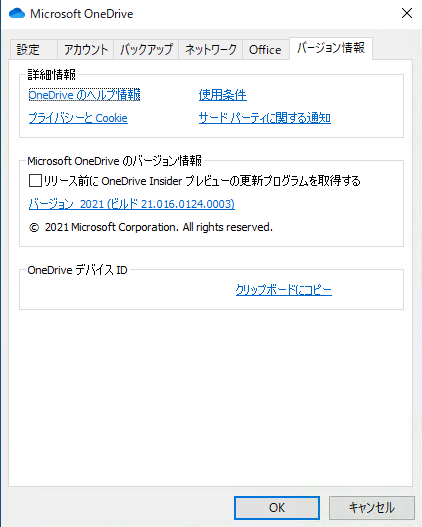Click the キャンセル button
The height and width of the screenshot is (527, 422).
372,508
